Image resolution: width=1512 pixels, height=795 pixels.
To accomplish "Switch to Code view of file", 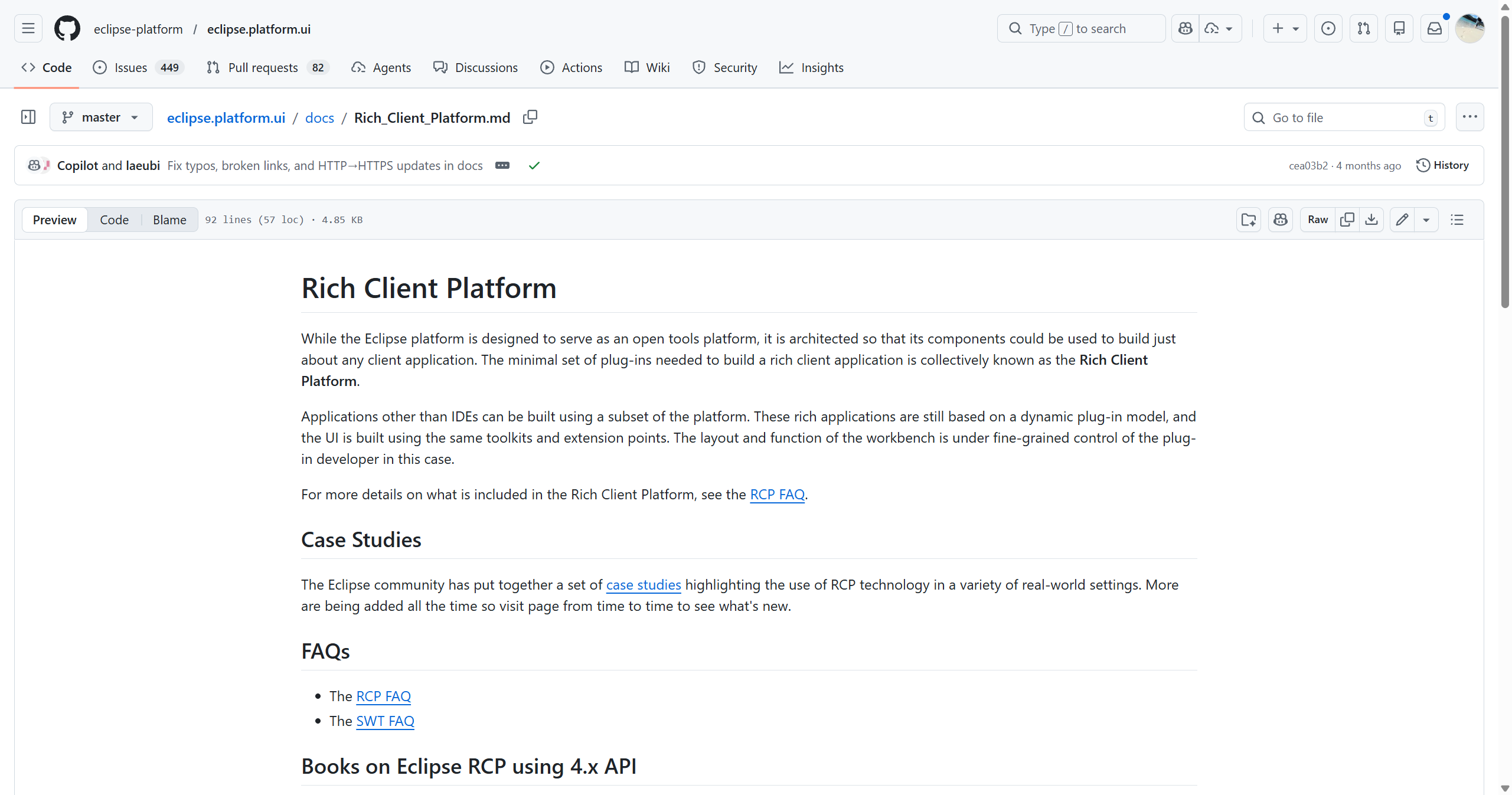I will (114, 220).
